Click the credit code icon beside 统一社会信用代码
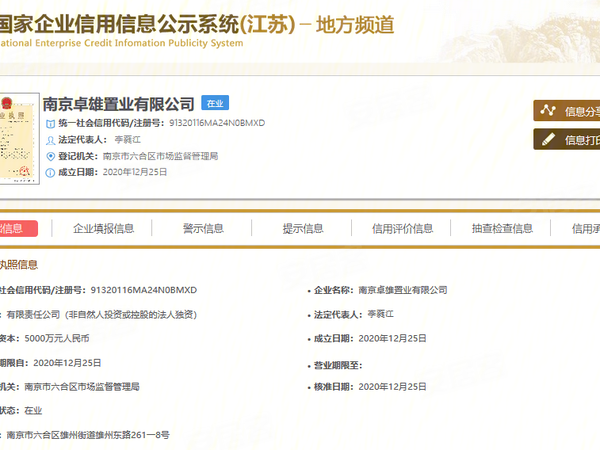The width and height of the screenshot is (600, 450). coord(50,122)
